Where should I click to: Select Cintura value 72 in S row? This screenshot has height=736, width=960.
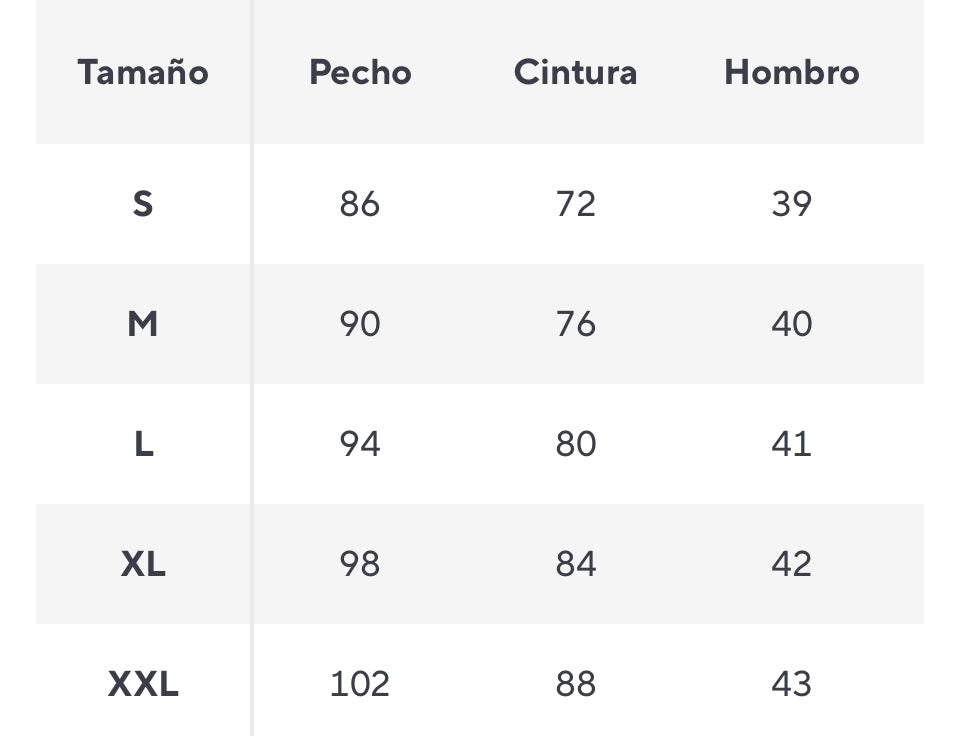(575, 204)
